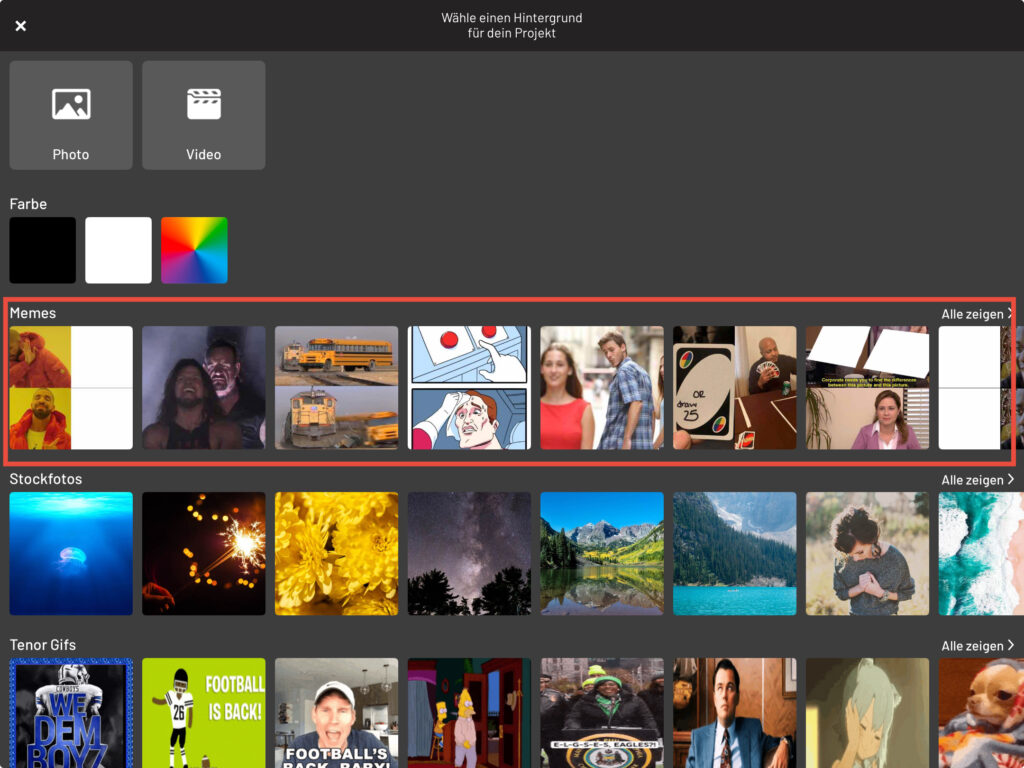Image resolution: width=1024 pixels, height=768 pixels.
Task: Choose the We Dem Boyz Cowboys gif
Action: [71, 713]
